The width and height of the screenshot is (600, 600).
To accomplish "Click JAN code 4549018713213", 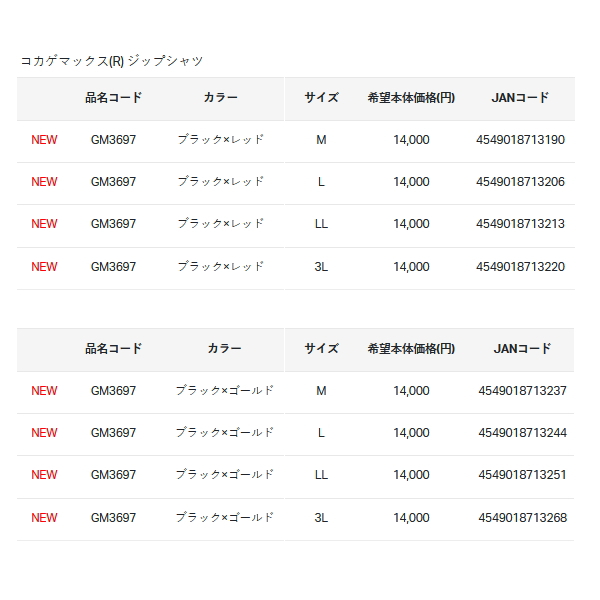I will (x=520, y=224).
